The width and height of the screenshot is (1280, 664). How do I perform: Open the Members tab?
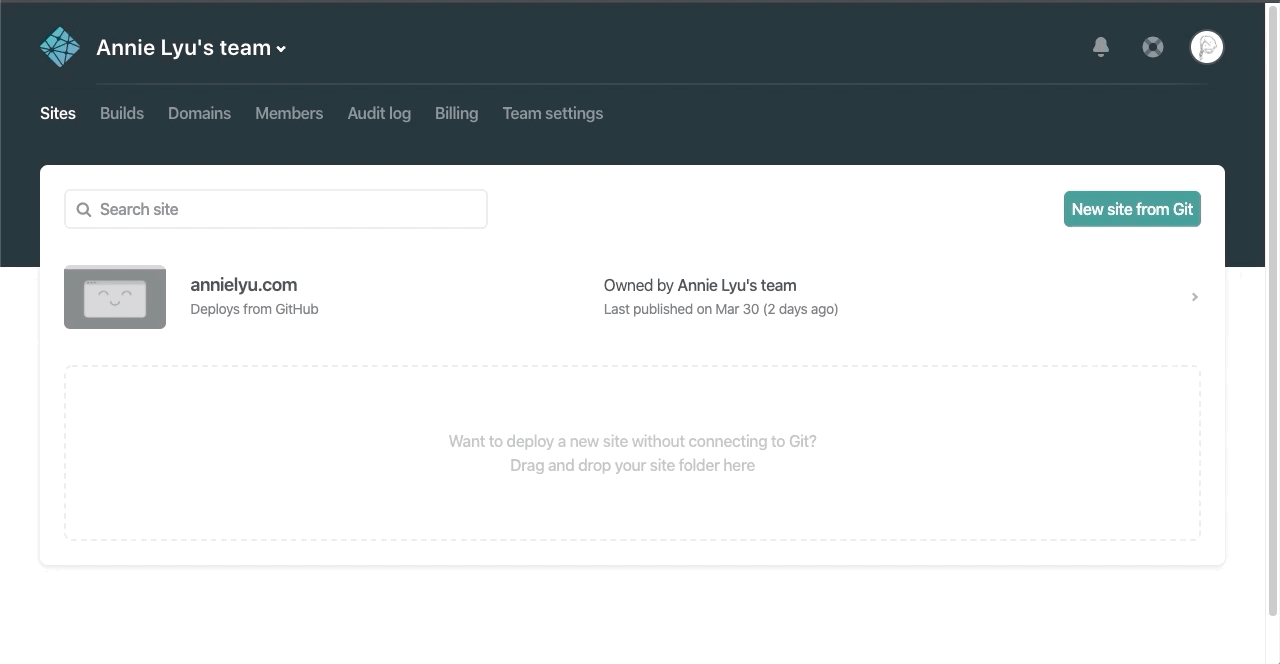click(289, 114)
